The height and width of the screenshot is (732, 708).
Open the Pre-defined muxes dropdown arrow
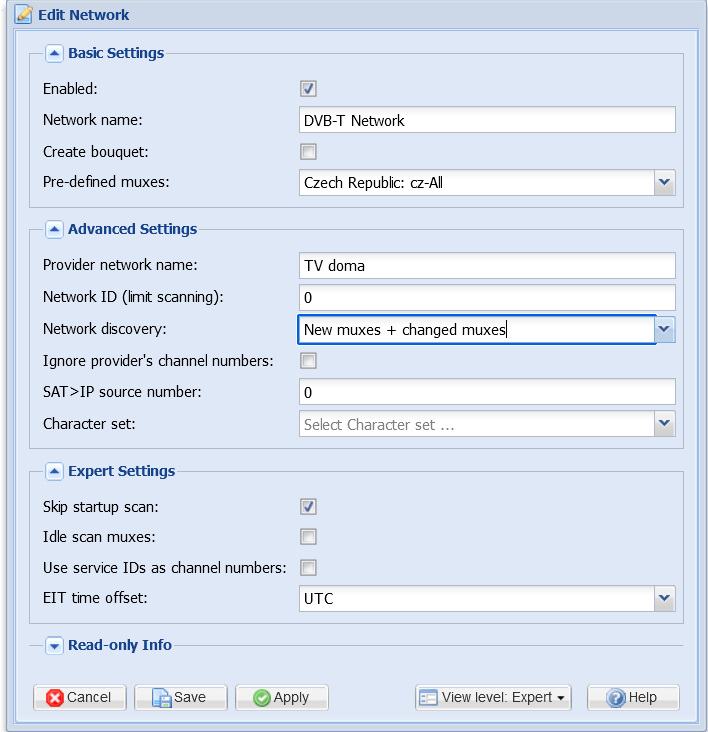point(665,183)
